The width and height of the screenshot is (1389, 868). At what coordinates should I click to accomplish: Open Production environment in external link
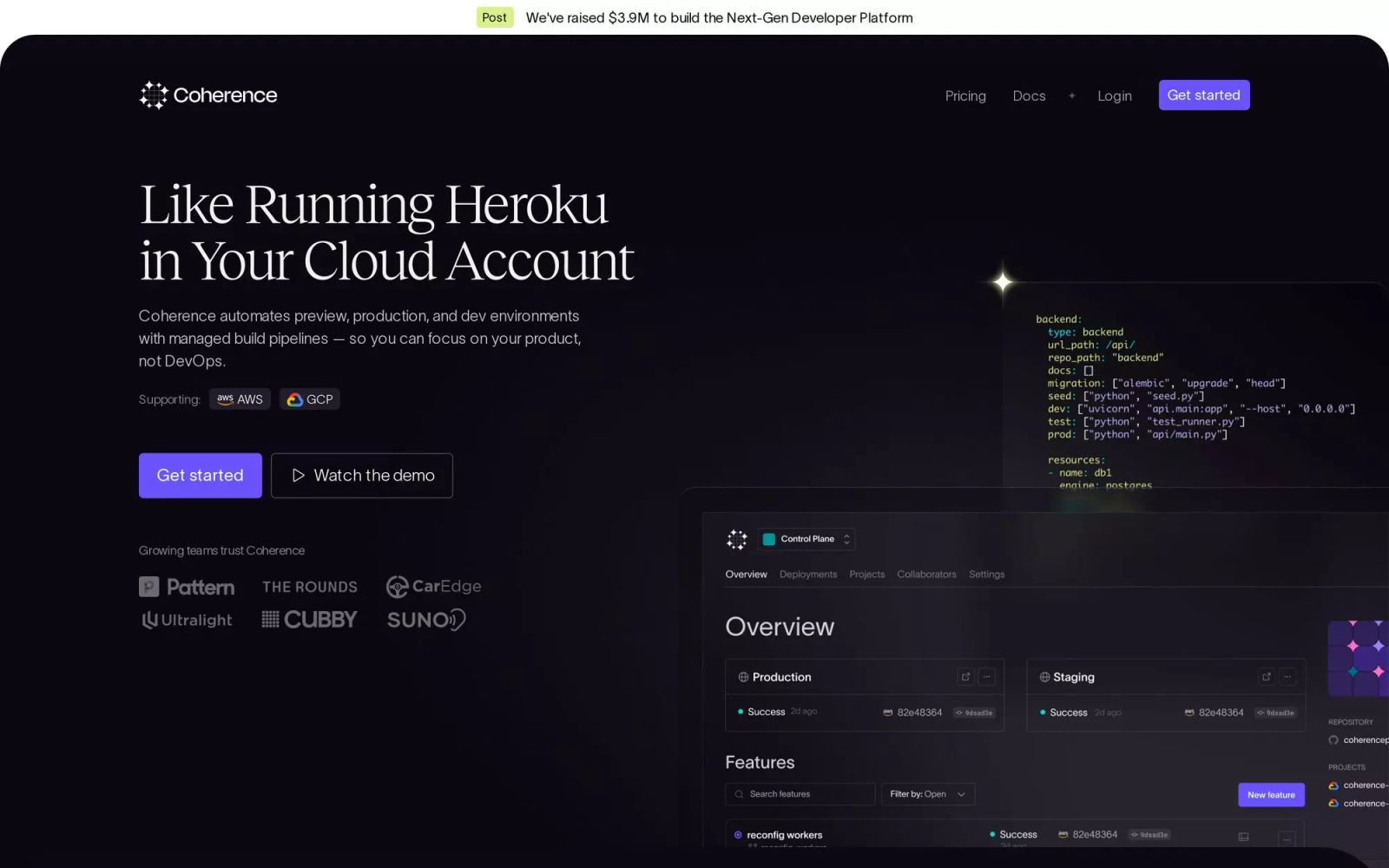965,677
